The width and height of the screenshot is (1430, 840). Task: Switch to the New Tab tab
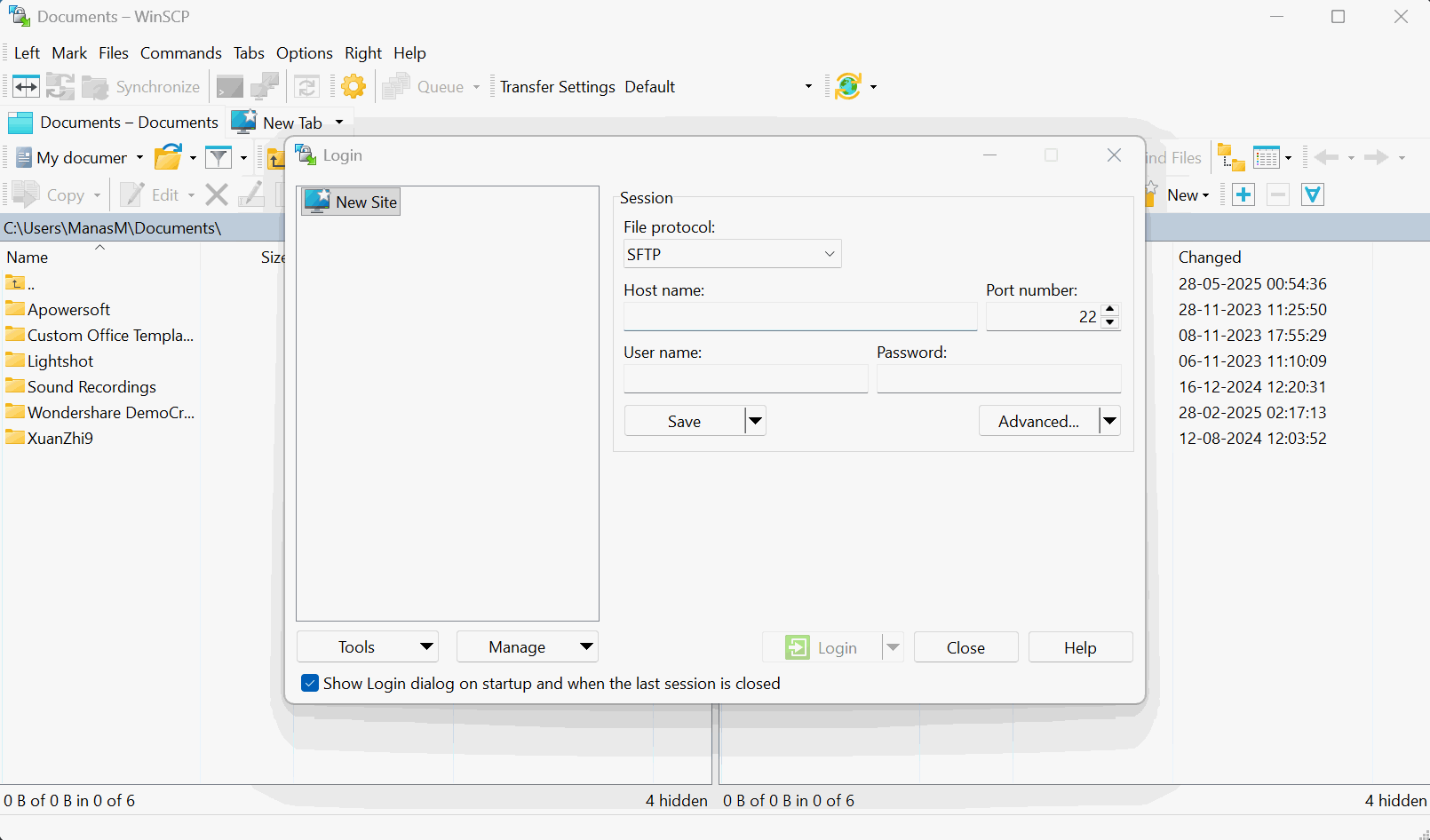(x=291, y=123)
